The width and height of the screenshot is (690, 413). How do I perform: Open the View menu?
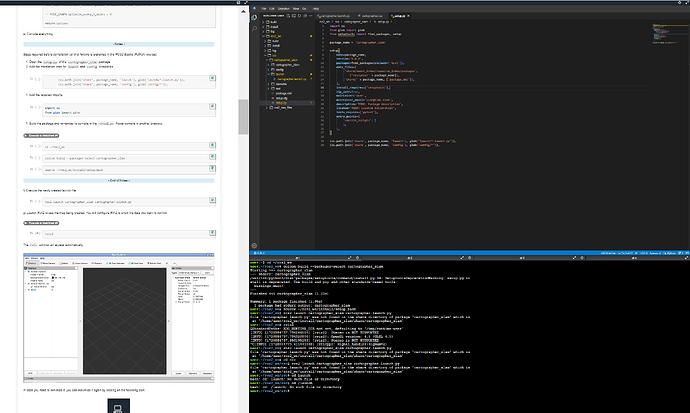(x=296, y=8)
